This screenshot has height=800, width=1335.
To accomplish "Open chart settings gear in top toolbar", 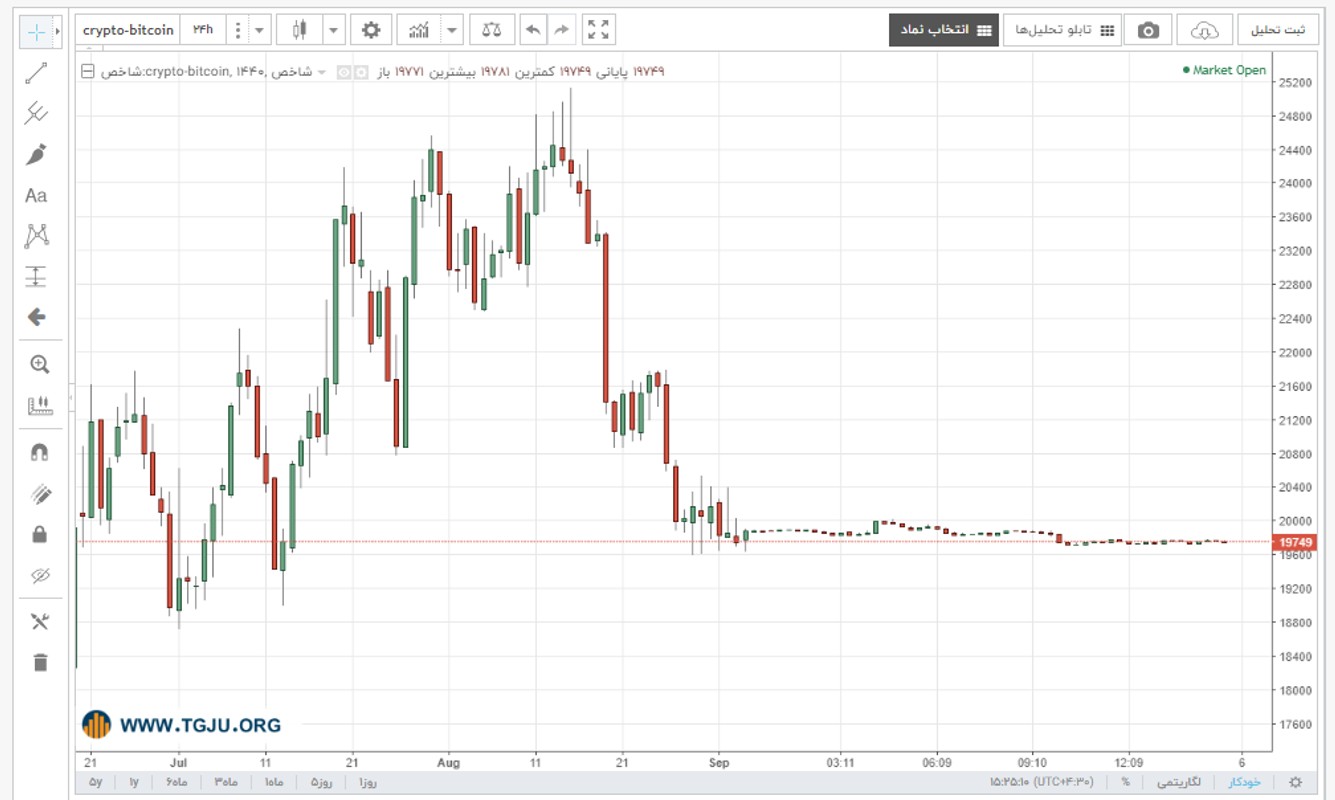I will (371, 30).
